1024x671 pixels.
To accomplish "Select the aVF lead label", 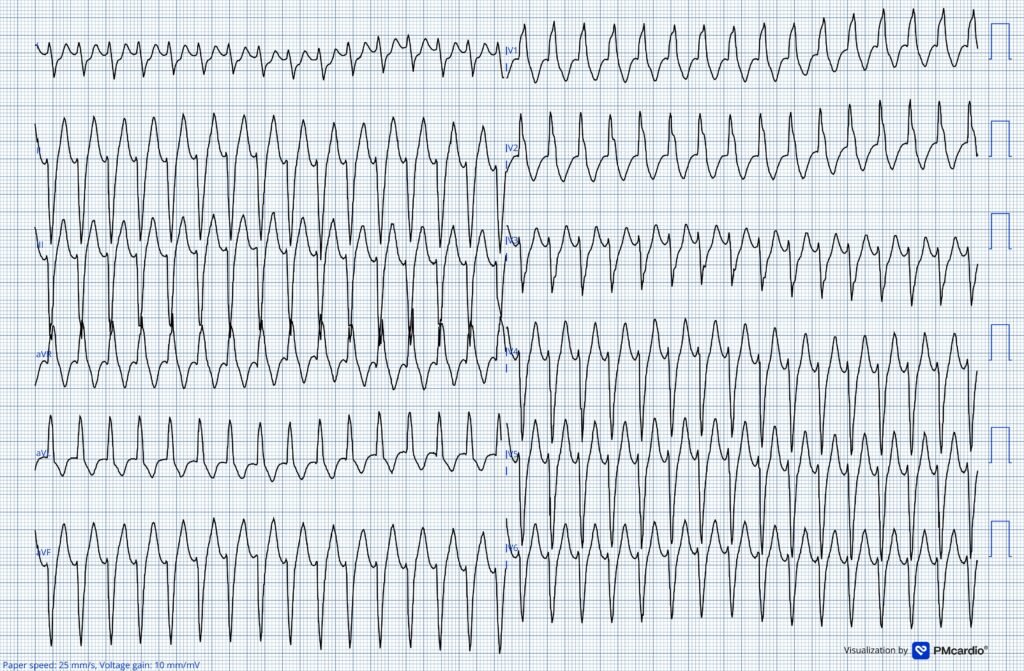I will click(x=43, y=552).
